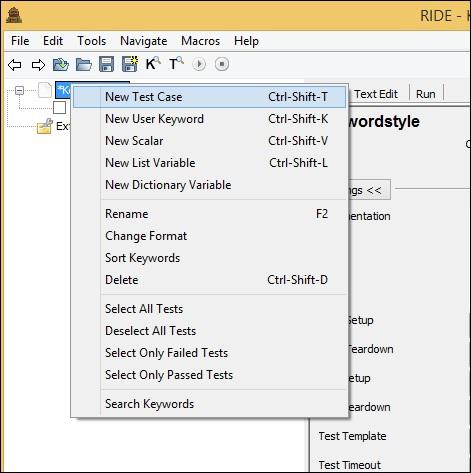The image size is (471, 473).
Task: Open the Tools menu
Action: [x=92, y=41]
